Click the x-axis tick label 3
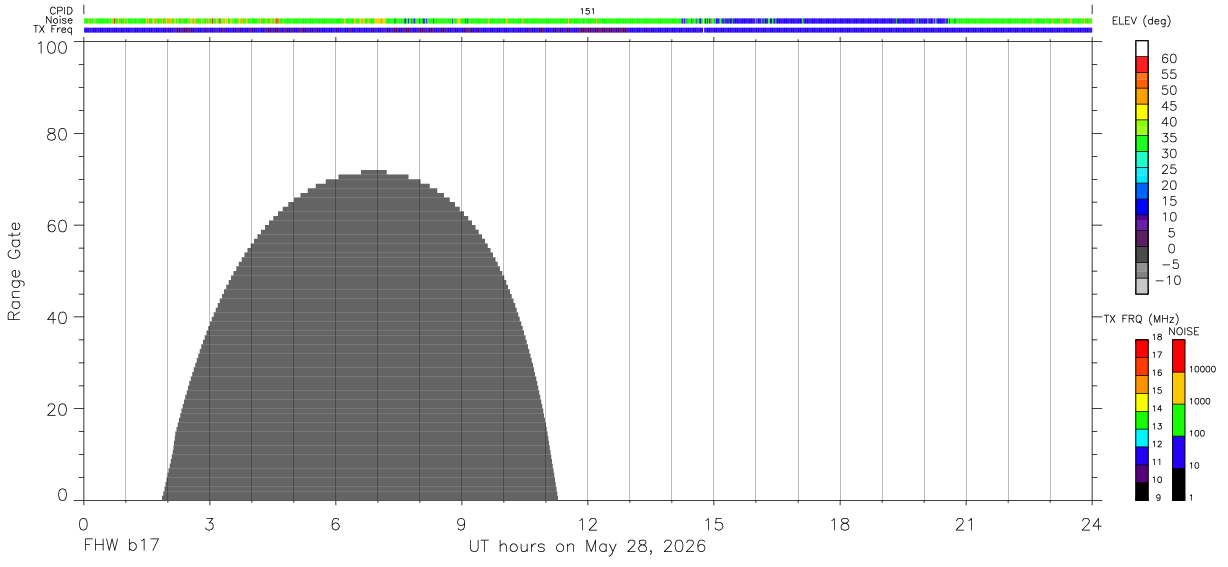The width and height of the screenshot is (1228, 567). tap(209, 523)
